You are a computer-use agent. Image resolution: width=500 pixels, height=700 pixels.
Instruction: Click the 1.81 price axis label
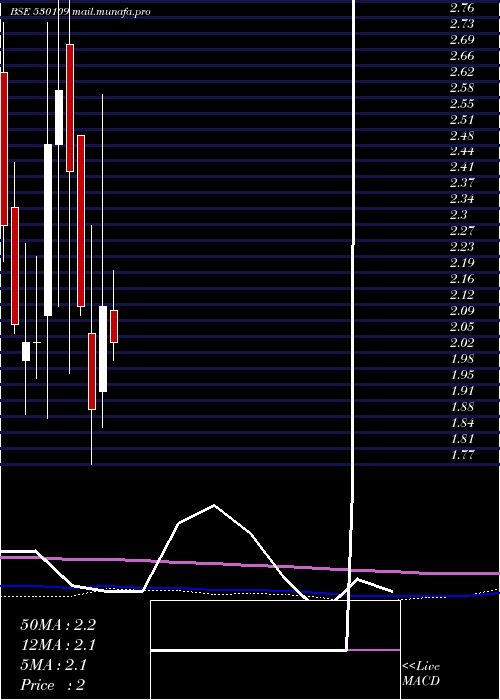[x=462, y=438]
